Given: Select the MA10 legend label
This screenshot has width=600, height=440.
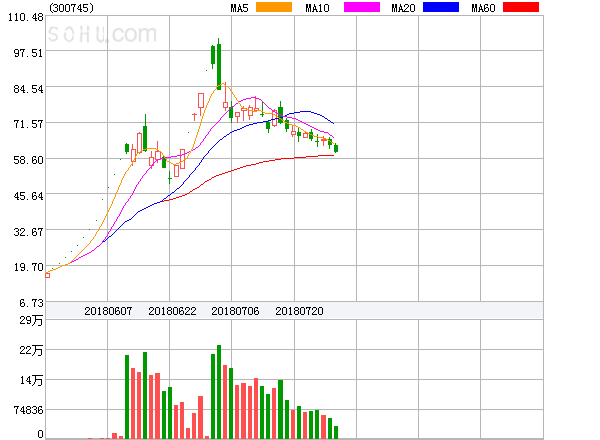Looking at the screenshot, I should click(x=317, y=8).
